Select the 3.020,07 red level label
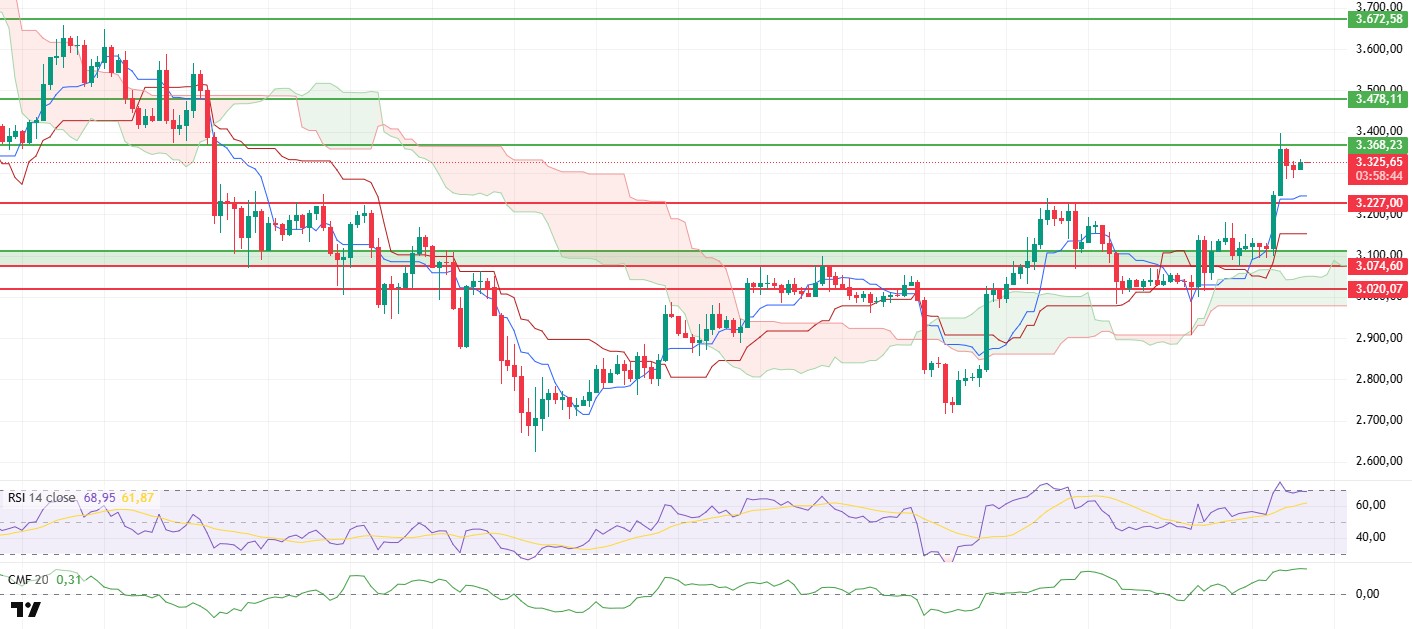The image size is (1412, 629). point(1378,289)
